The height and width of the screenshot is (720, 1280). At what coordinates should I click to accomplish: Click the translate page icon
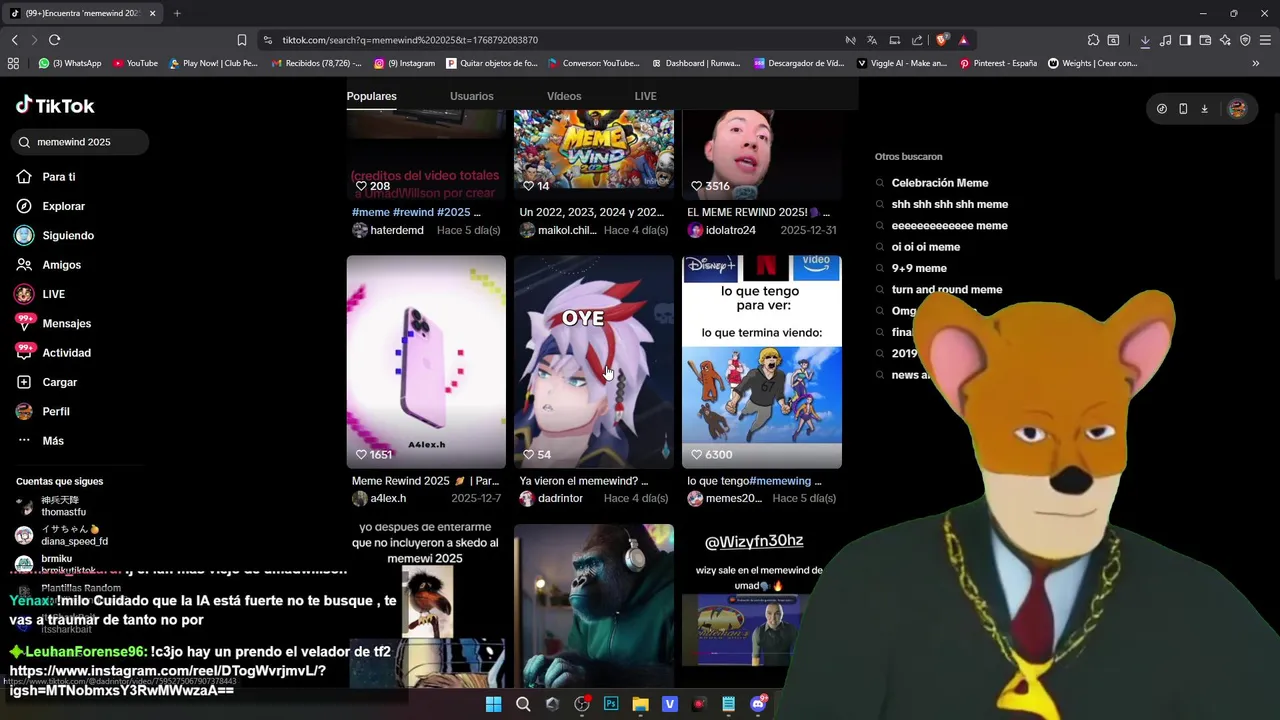(872, 40)
